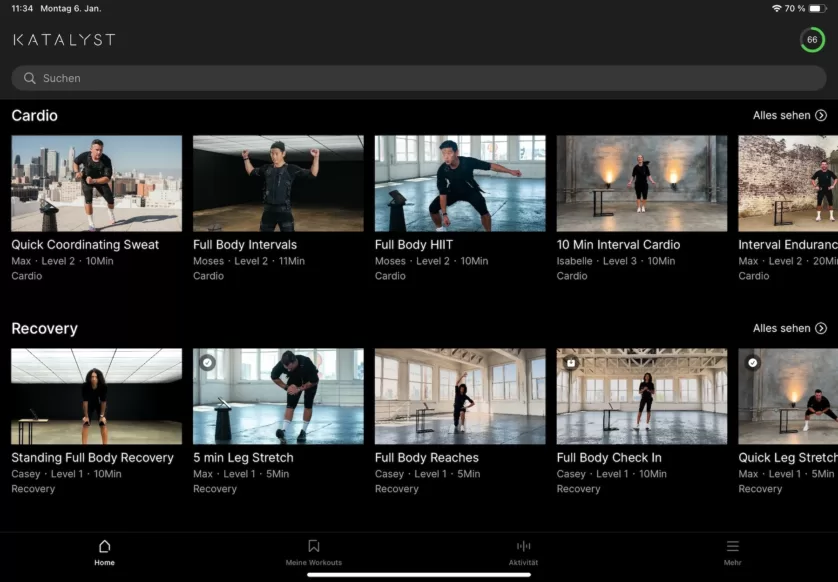Tap checkmark badge on Quick Leg Stretch thumbnail
The height and width of the screenshot is (582, 838).
(x=752, y=362)
